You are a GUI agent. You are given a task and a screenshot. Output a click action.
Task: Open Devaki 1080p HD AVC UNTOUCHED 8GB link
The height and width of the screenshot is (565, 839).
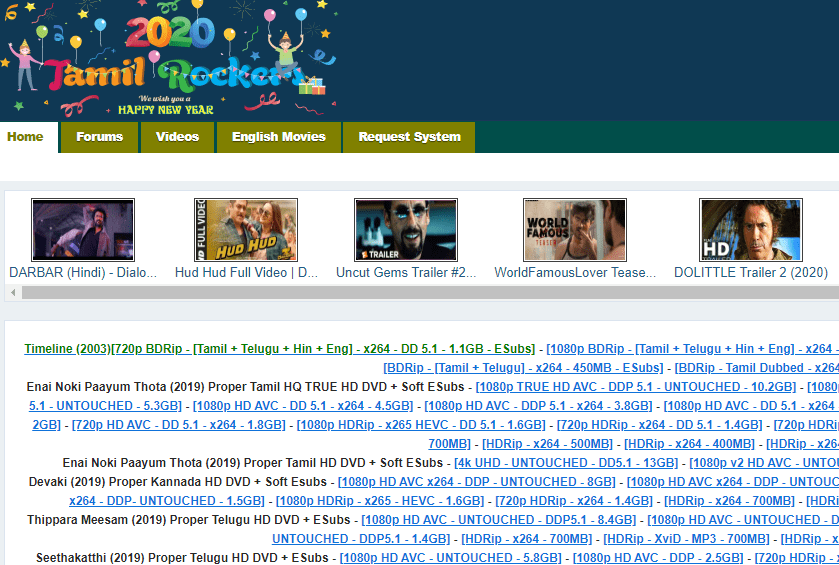(x=477, y=482)
